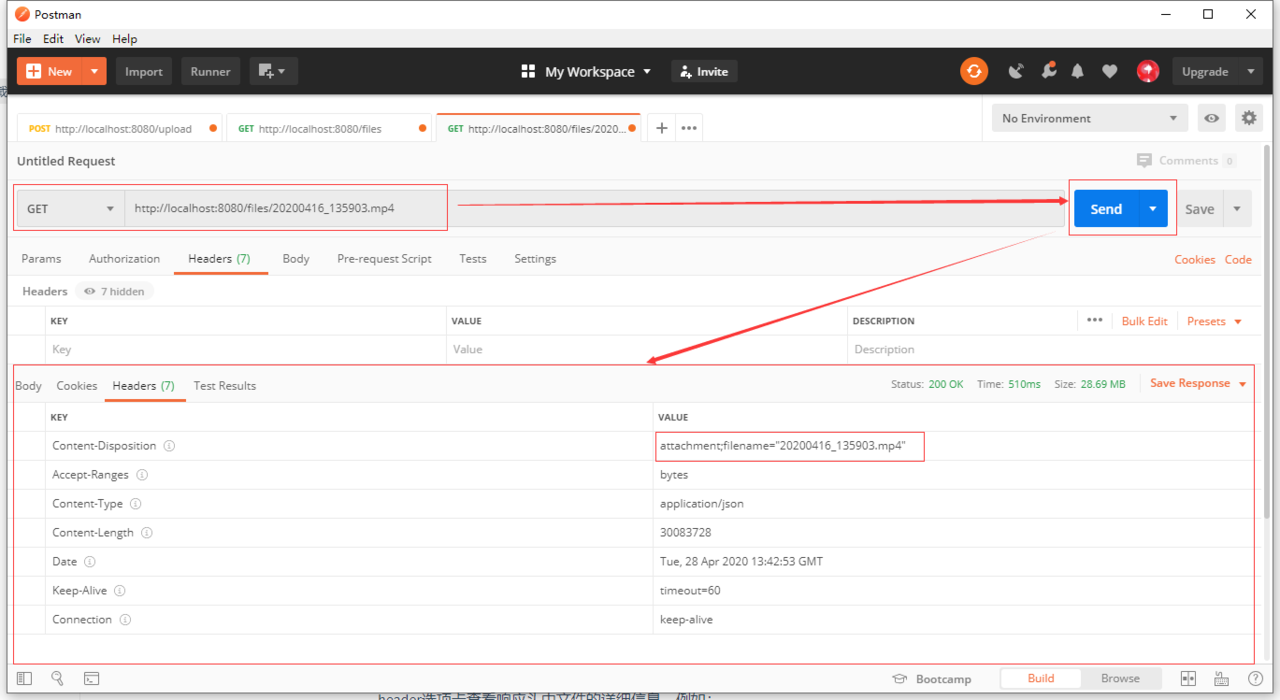Open the Help menu
This screenshot has height=700, width=1280.
(x=125, y=39)
